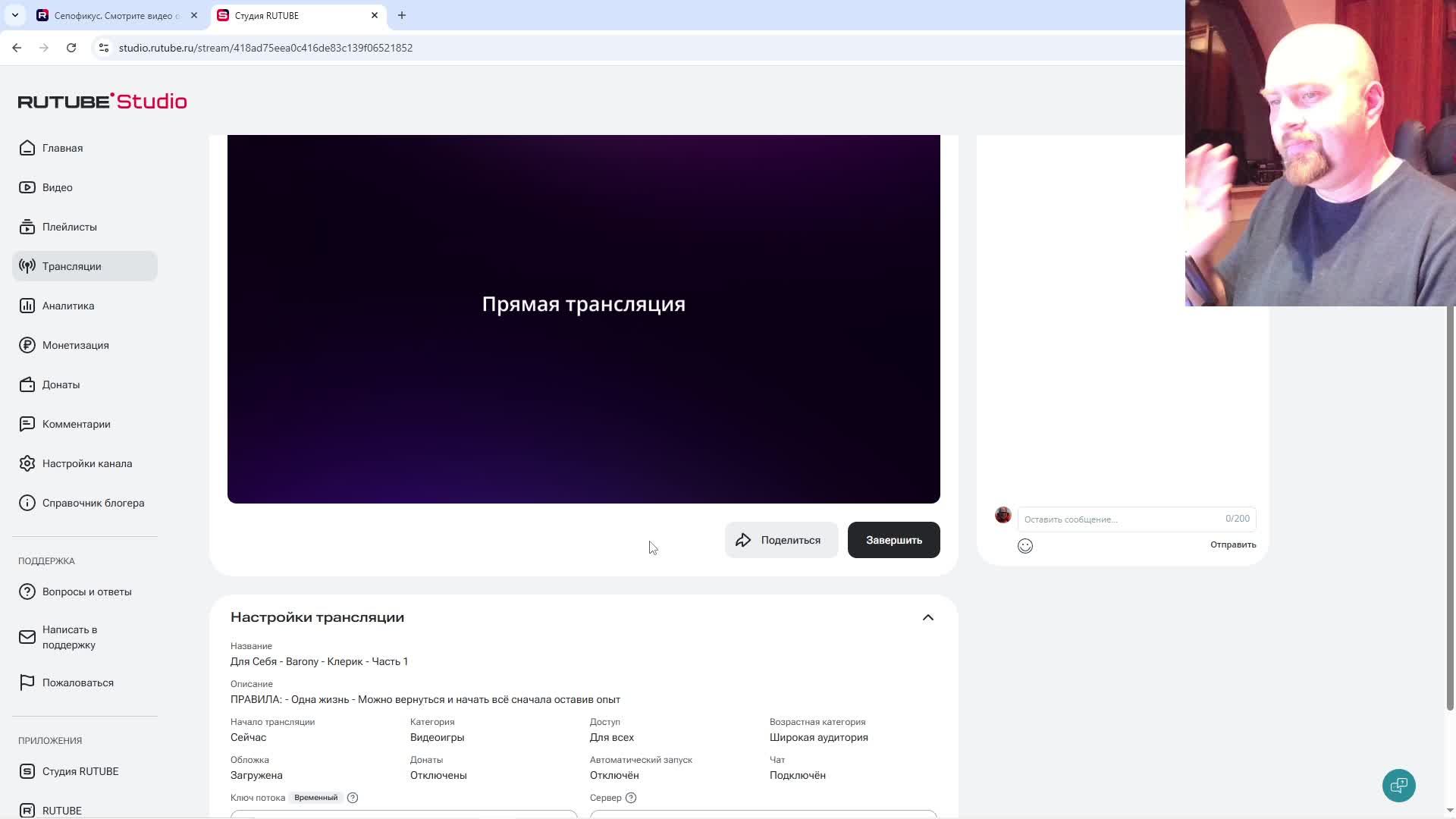Viewport: 1456px width, 819px height.
Task: Click the Отправить link in chat
Action: pos(1232,544)
